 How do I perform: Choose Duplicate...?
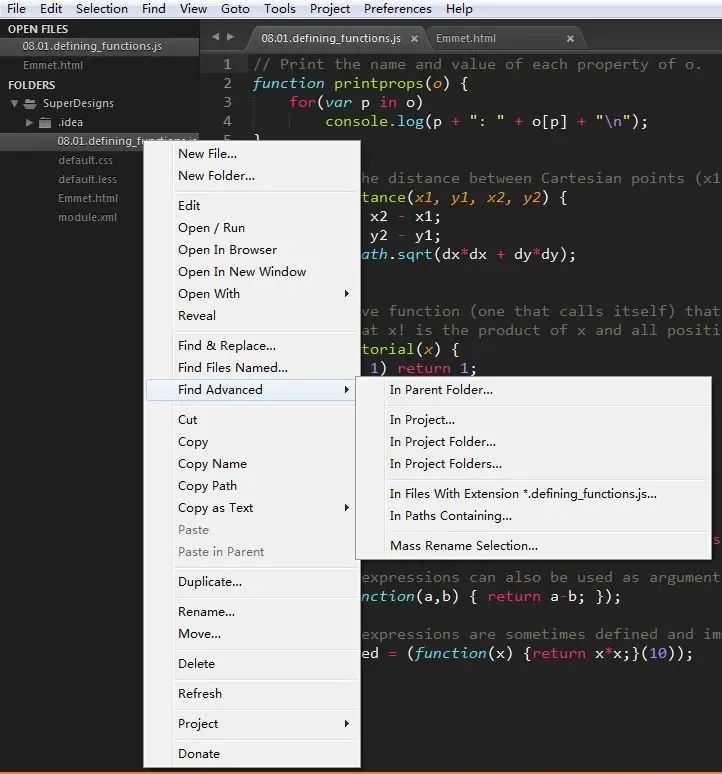(x=252, y=581)
